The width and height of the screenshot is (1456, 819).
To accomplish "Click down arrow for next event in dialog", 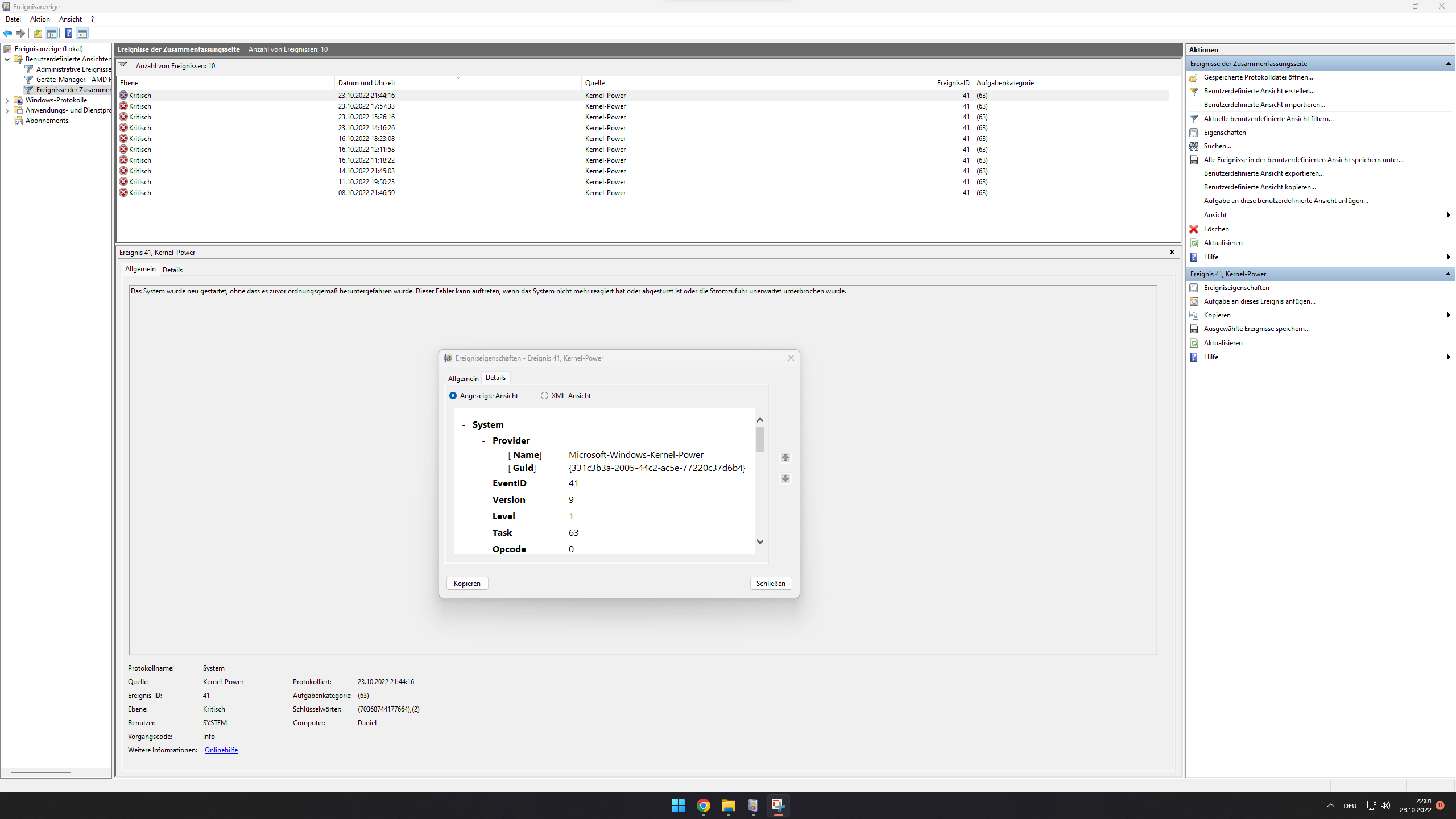I will tap(785, 478).
